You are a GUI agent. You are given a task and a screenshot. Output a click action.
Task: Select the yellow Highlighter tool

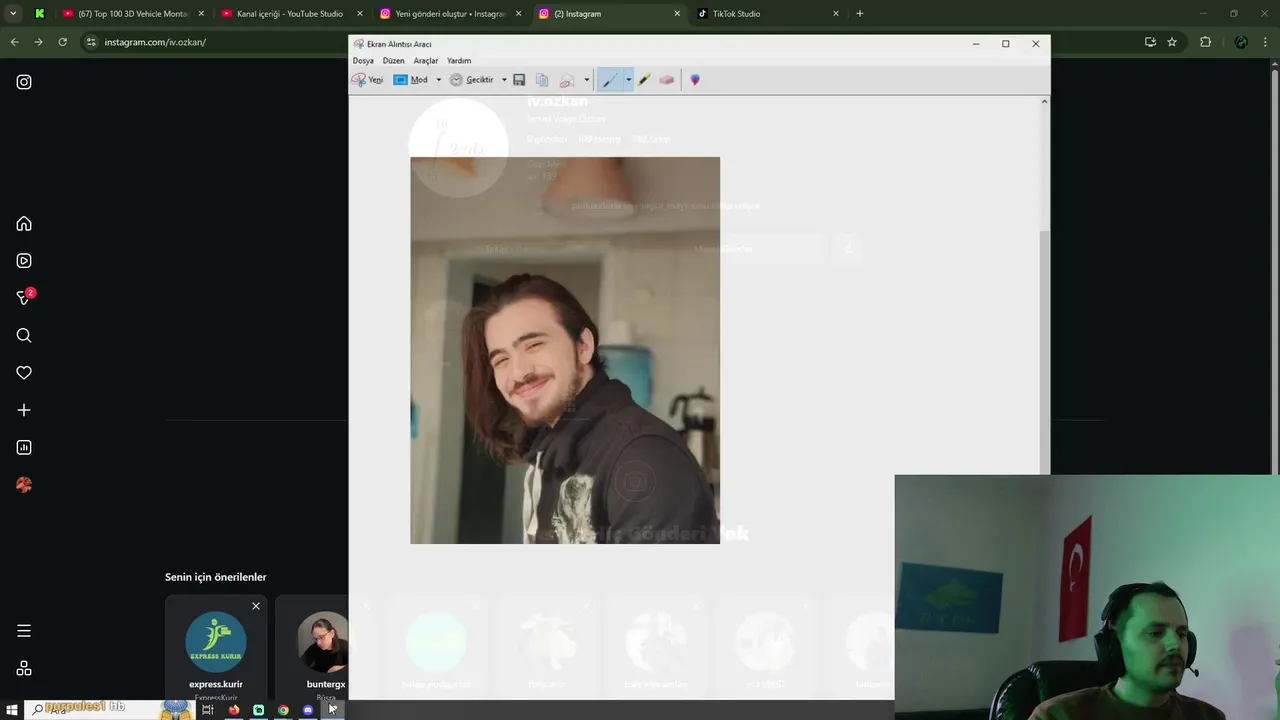coord(645,80)
